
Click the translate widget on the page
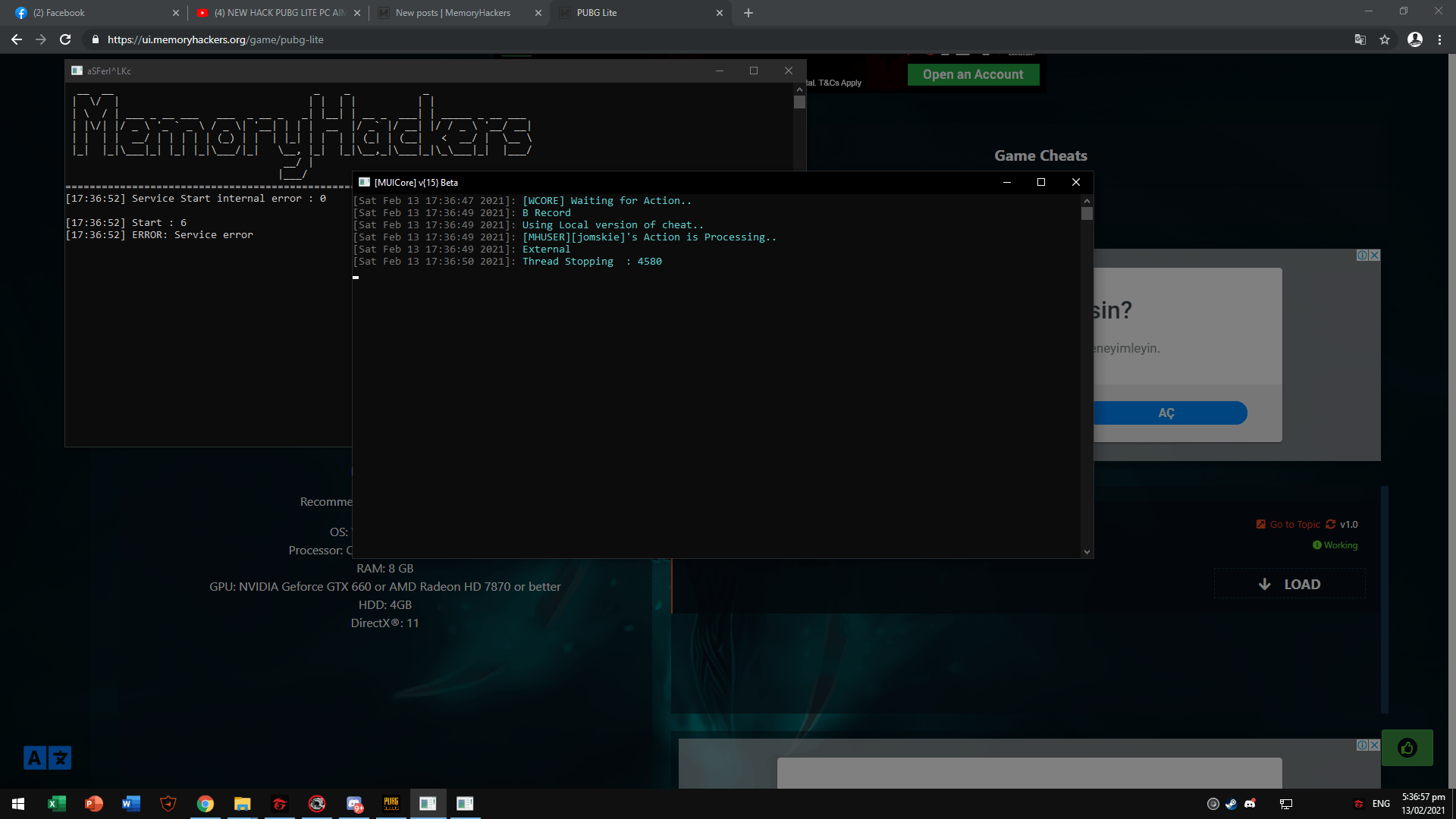click(47, 758)
